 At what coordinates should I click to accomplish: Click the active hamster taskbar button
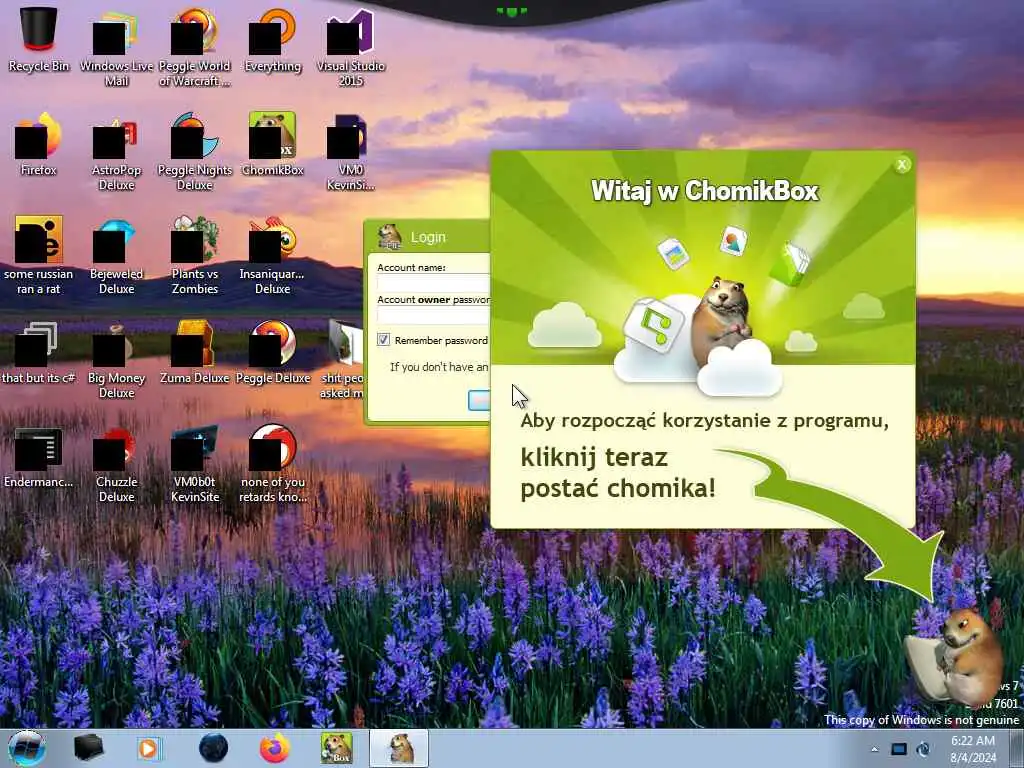pyautogui.click(x=399, y=748)
